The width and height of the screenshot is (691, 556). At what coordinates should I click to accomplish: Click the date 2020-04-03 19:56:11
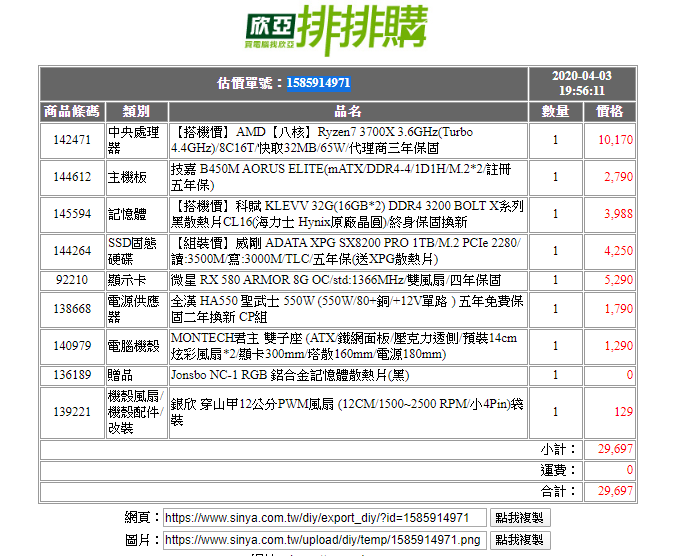(582, 83)
